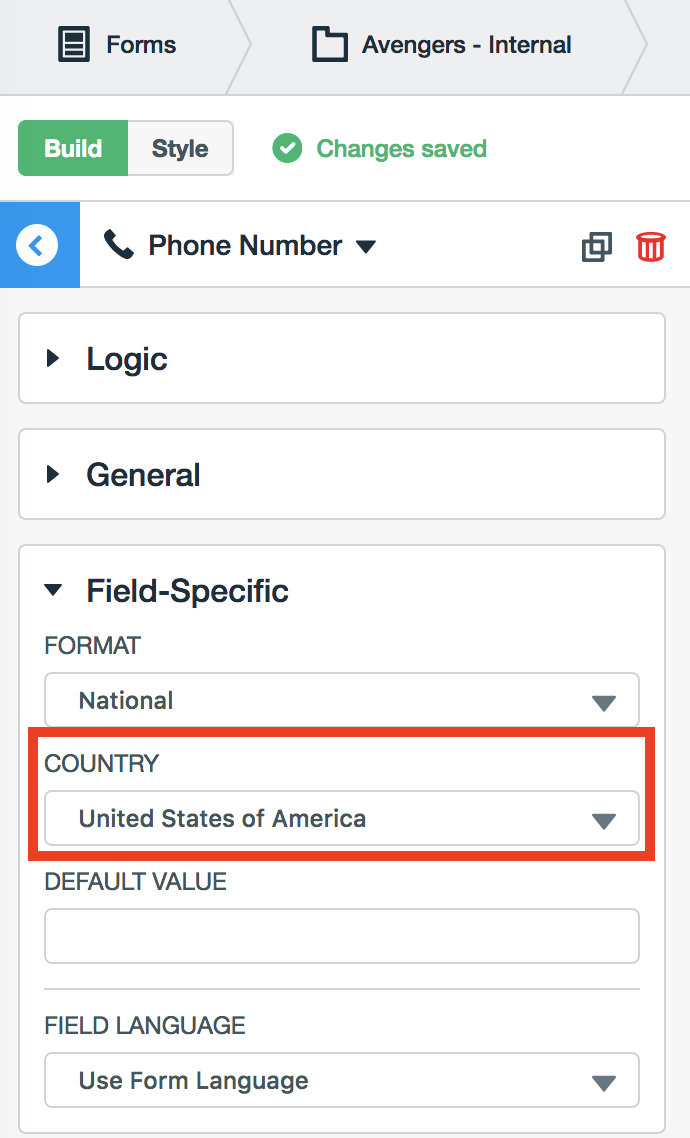690x1138 pixels.
Task: Click the blue back arrow button
Action: (38, 245)
